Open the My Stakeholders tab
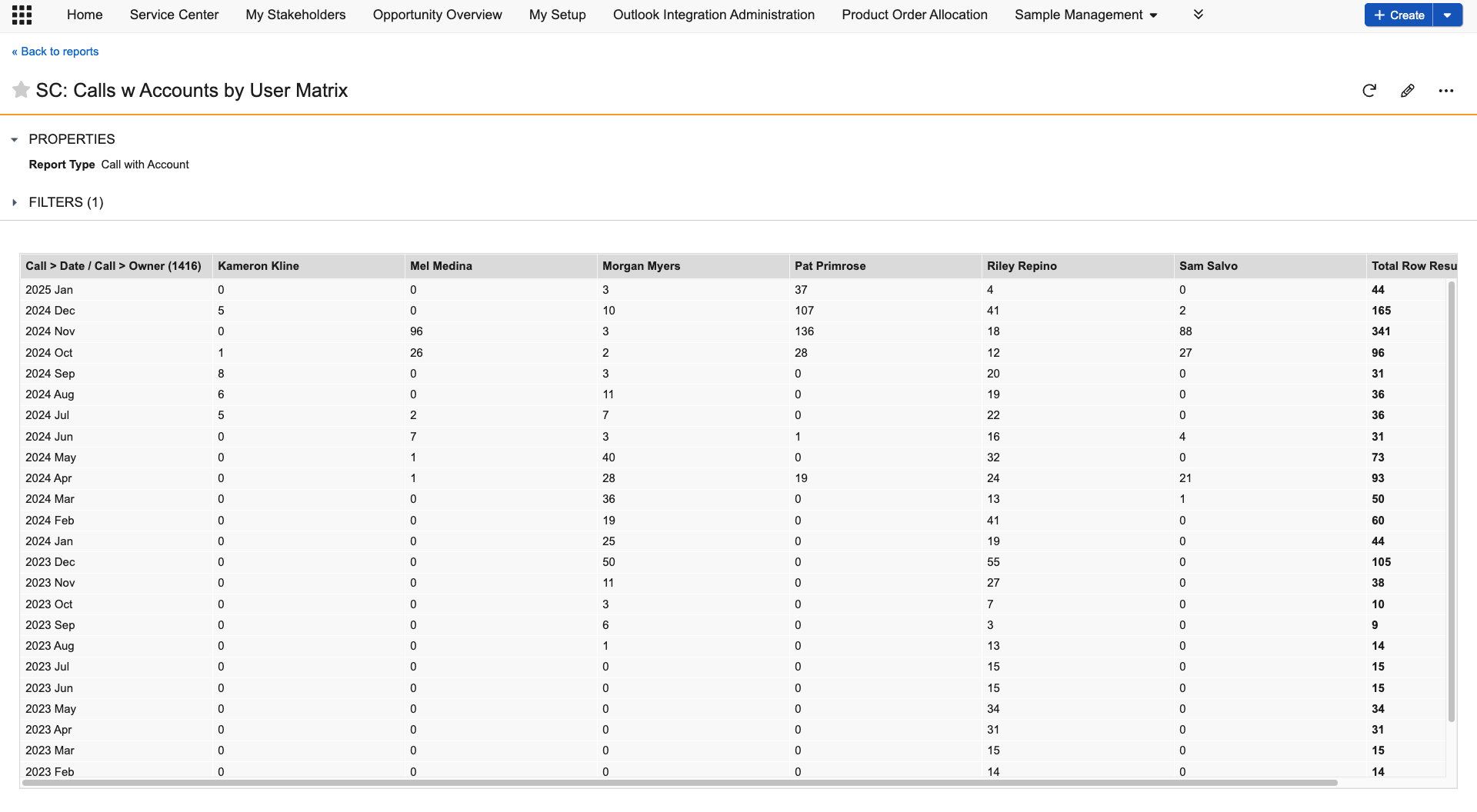The height and width of the screenshot is (812, 1477). tap(295, 15)
